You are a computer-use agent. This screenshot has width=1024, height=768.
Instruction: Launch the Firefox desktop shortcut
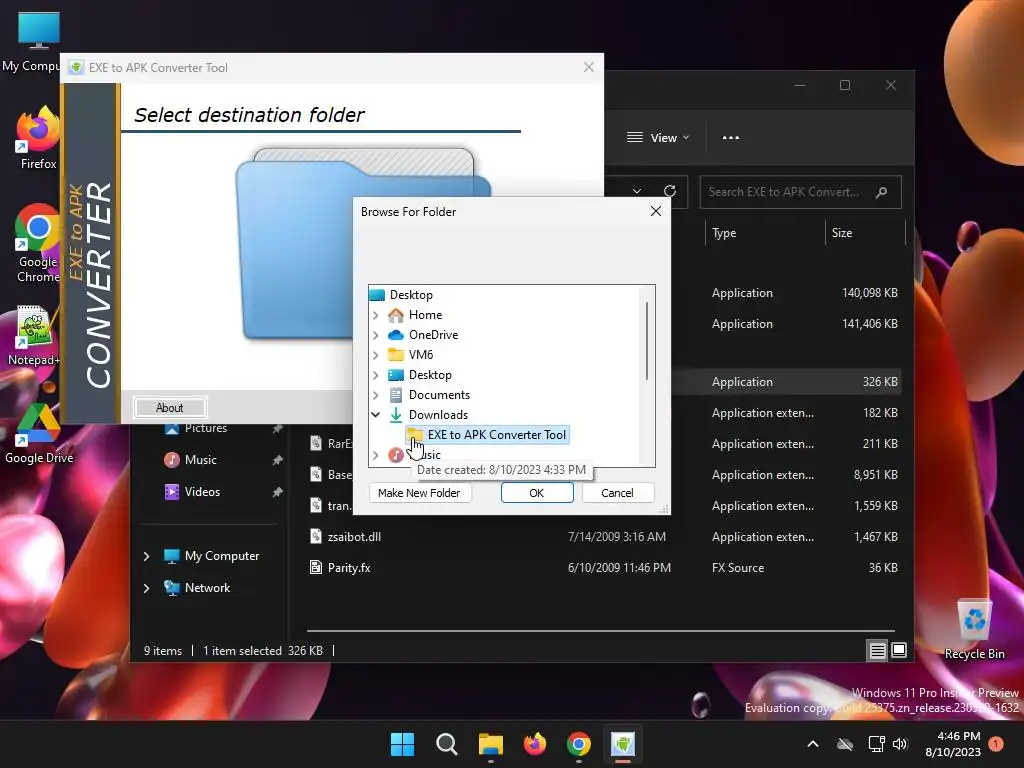coord(38,138)
